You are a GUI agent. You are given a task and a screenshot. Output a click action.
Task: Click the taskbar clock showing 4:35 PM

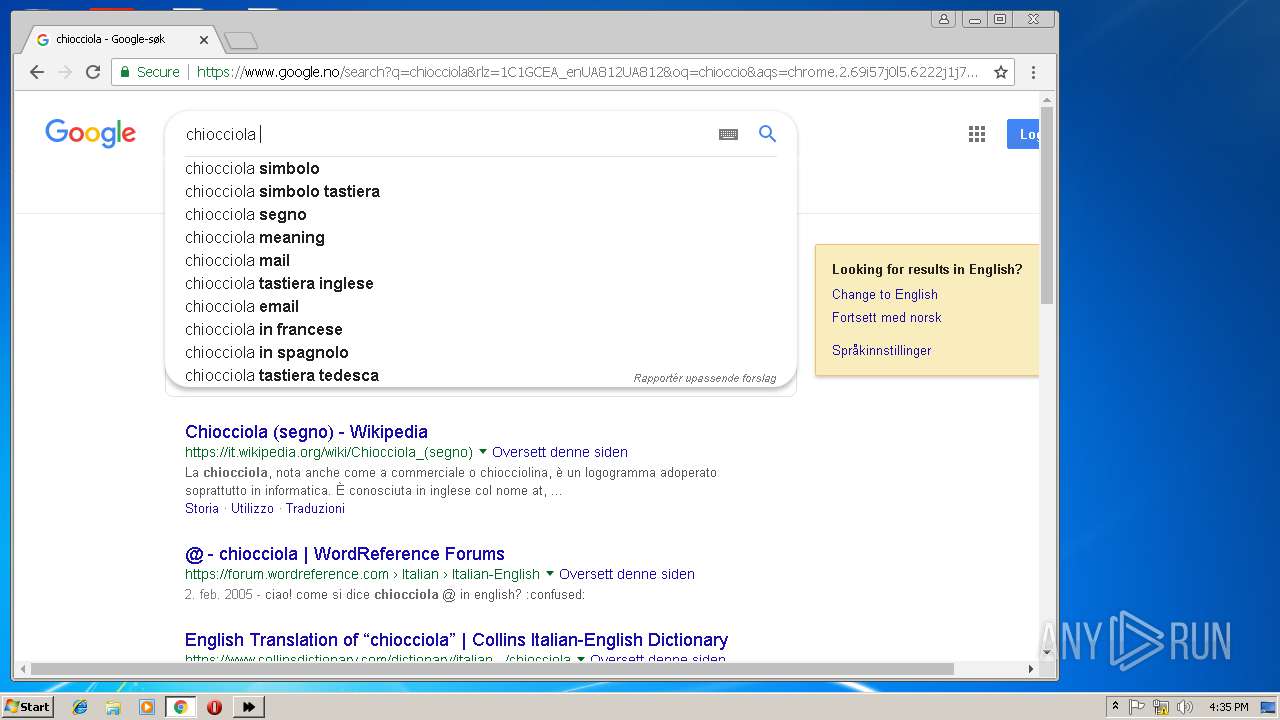(x=1228, y=707)
